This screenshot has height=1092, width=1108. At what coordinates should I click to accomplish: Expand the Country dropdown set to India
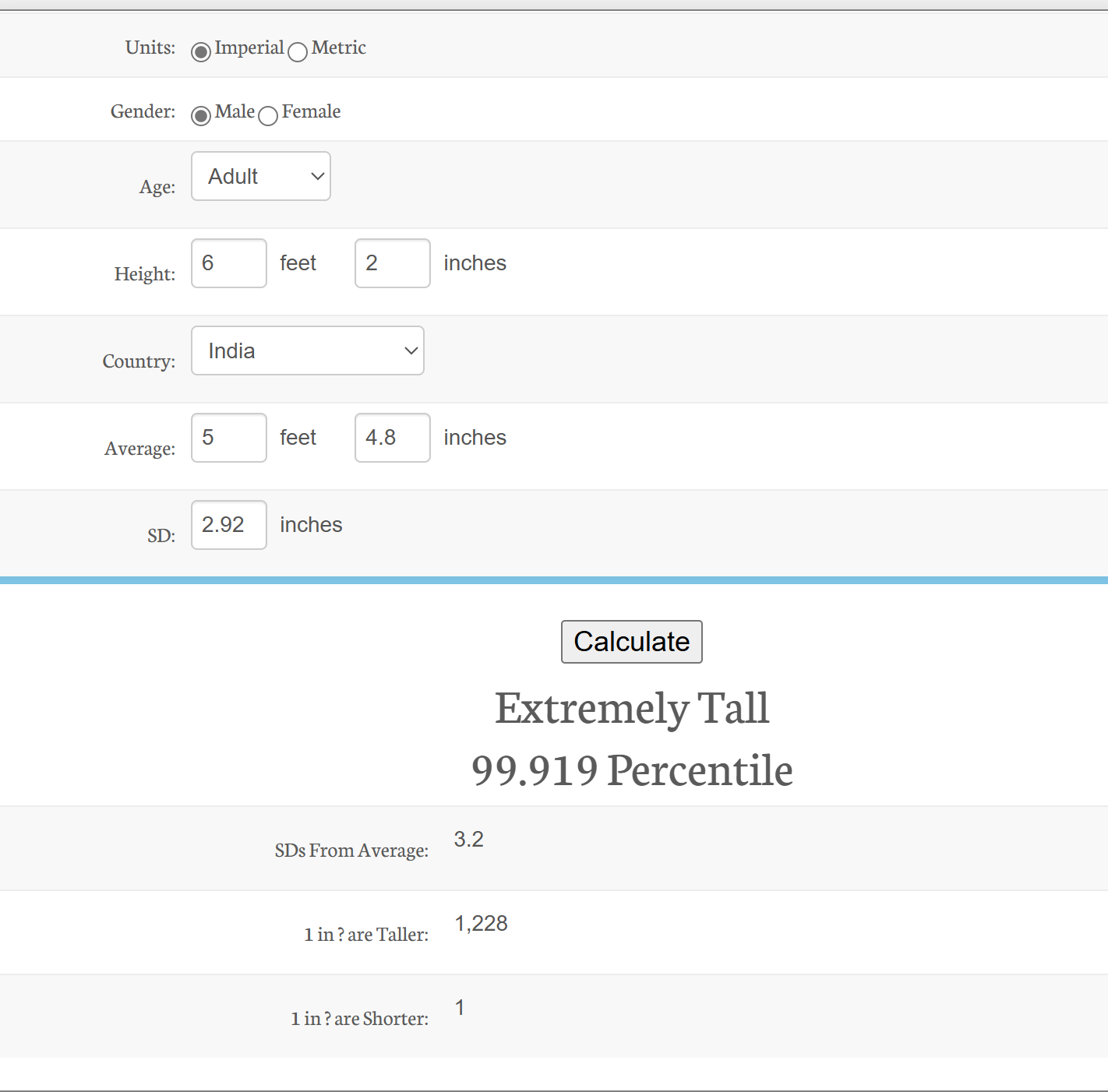point(308,350)
